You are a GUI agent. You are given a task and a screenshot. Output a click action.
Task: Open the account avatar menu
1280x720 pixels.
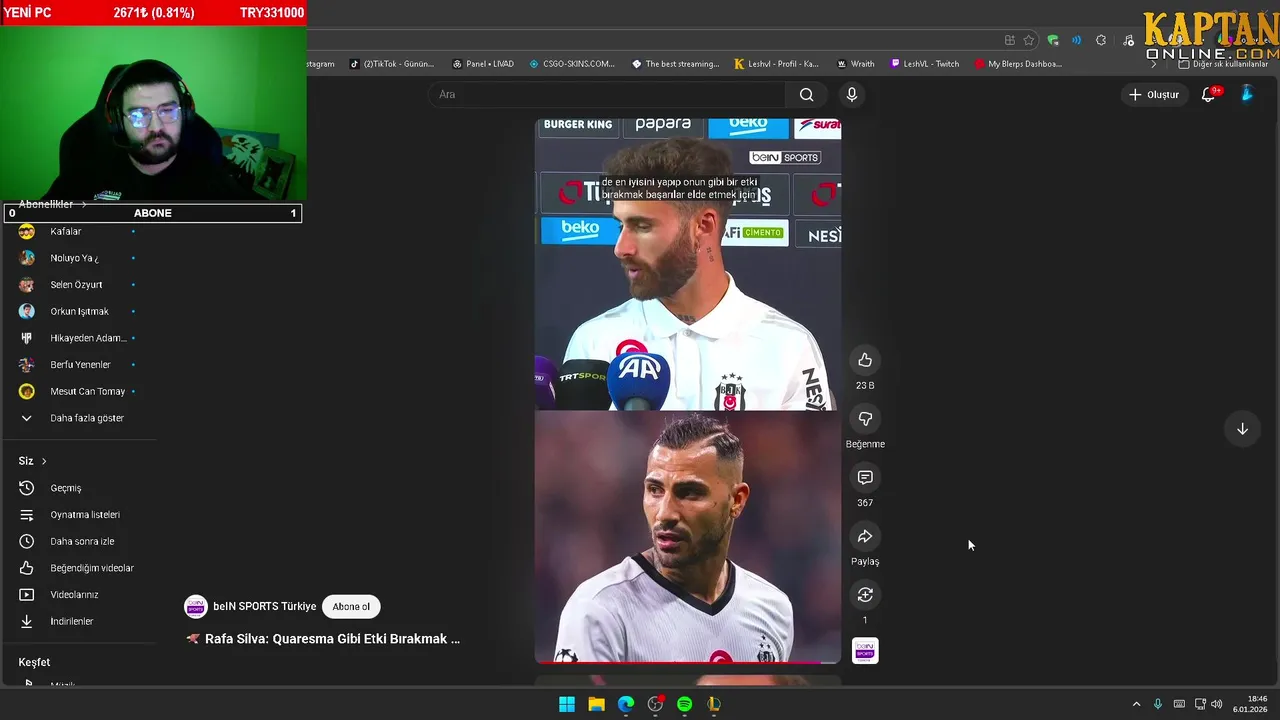(1247, 94)
